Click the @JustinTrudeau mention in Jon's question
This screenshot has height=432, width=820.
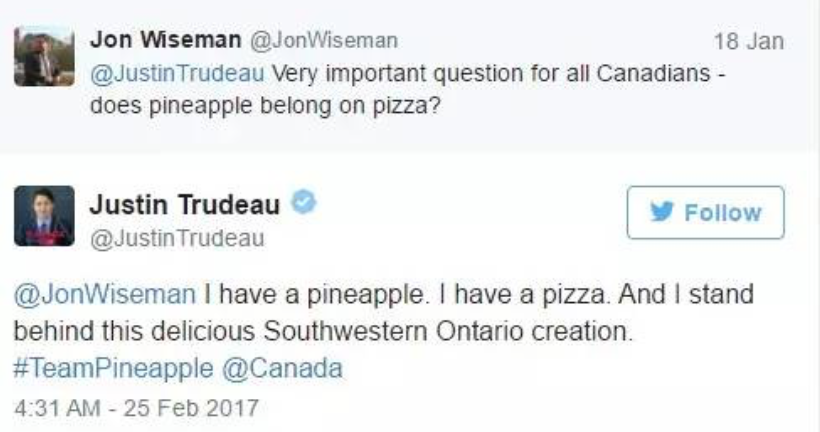[178, 74]
